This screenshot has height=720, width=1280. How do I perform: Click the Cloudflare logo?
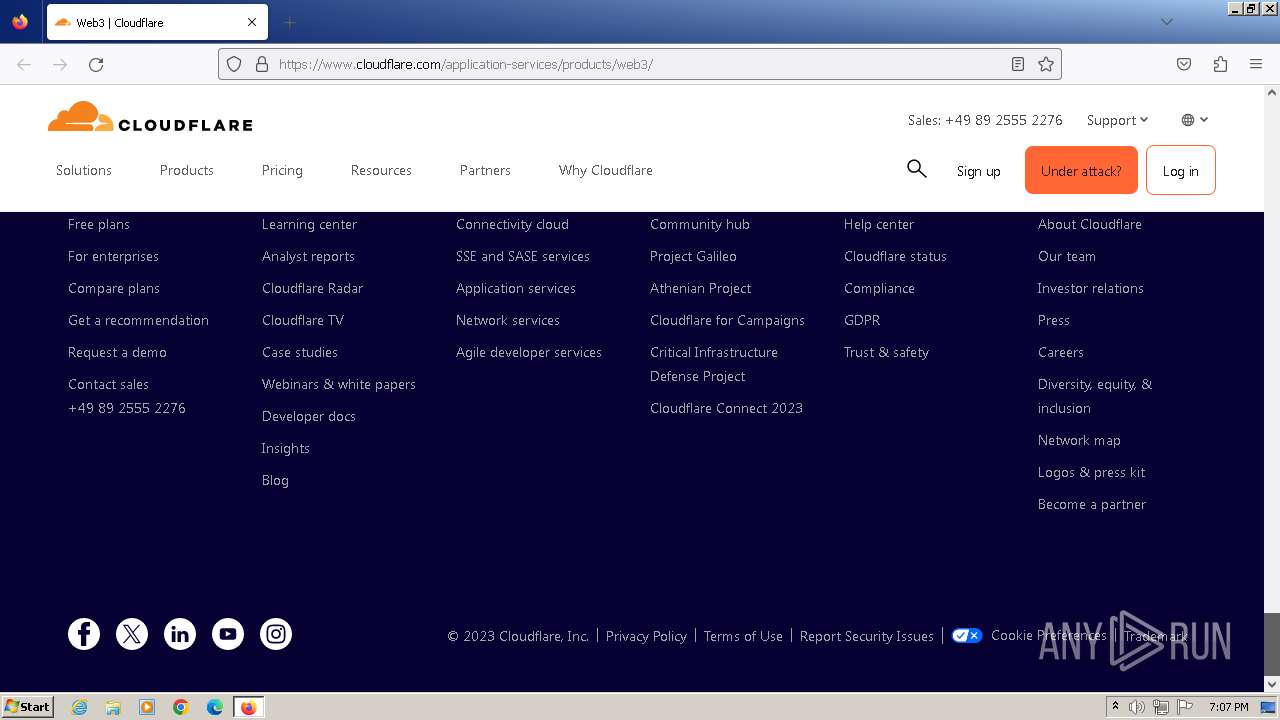click(150, 117)
